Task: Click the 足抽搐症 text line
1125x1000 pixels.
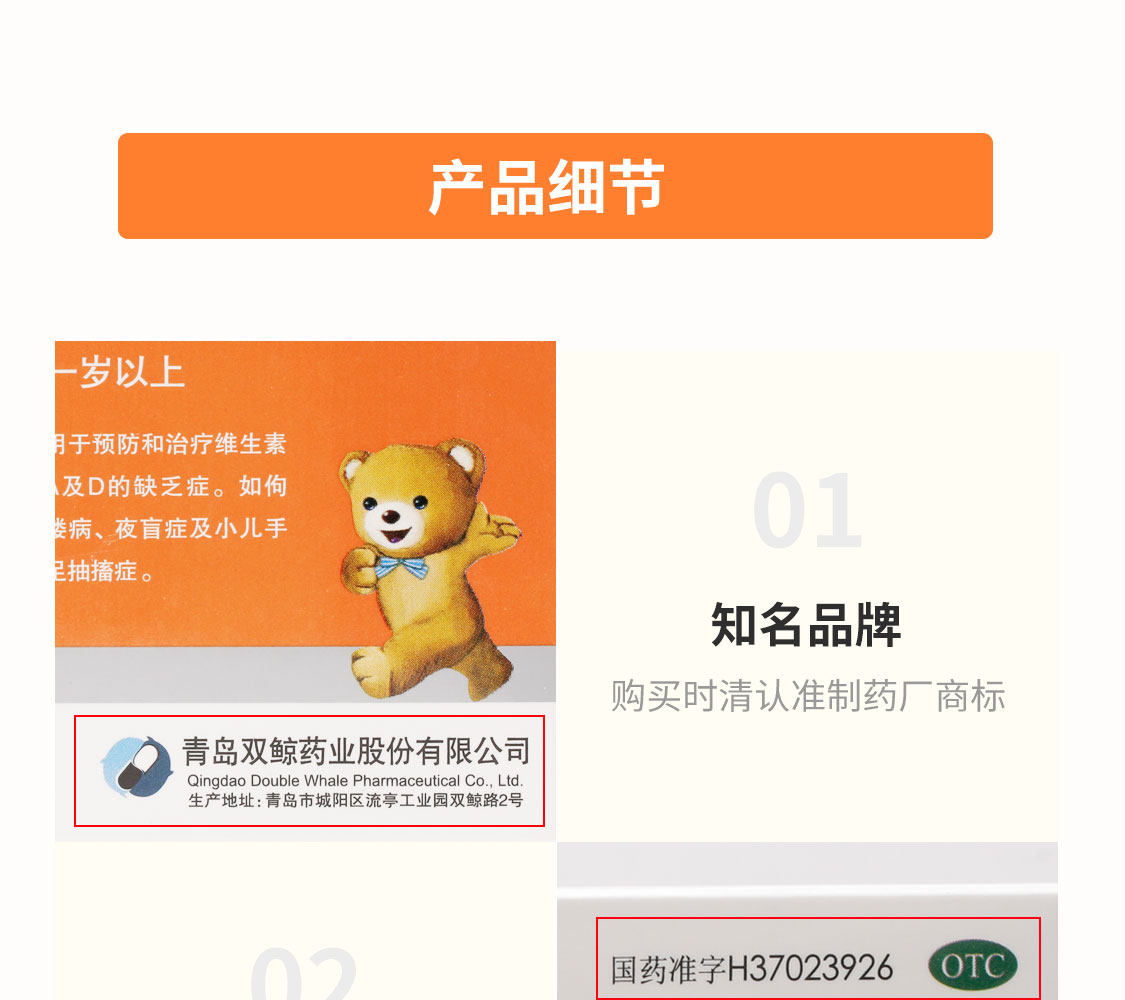Action: 105,571
